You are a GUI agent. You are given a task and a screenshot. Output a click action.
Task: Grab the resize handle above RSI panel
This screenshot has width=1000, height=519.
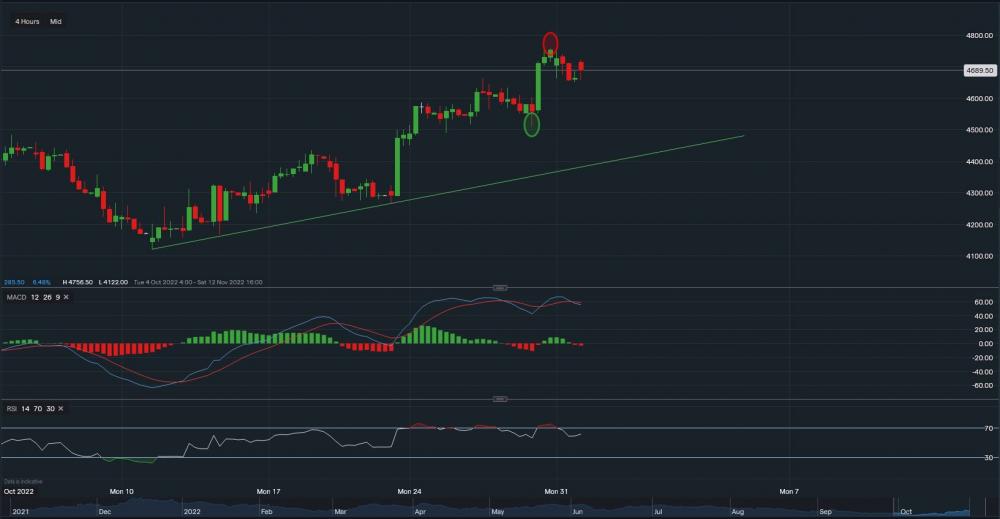click(x=500, y=399)
